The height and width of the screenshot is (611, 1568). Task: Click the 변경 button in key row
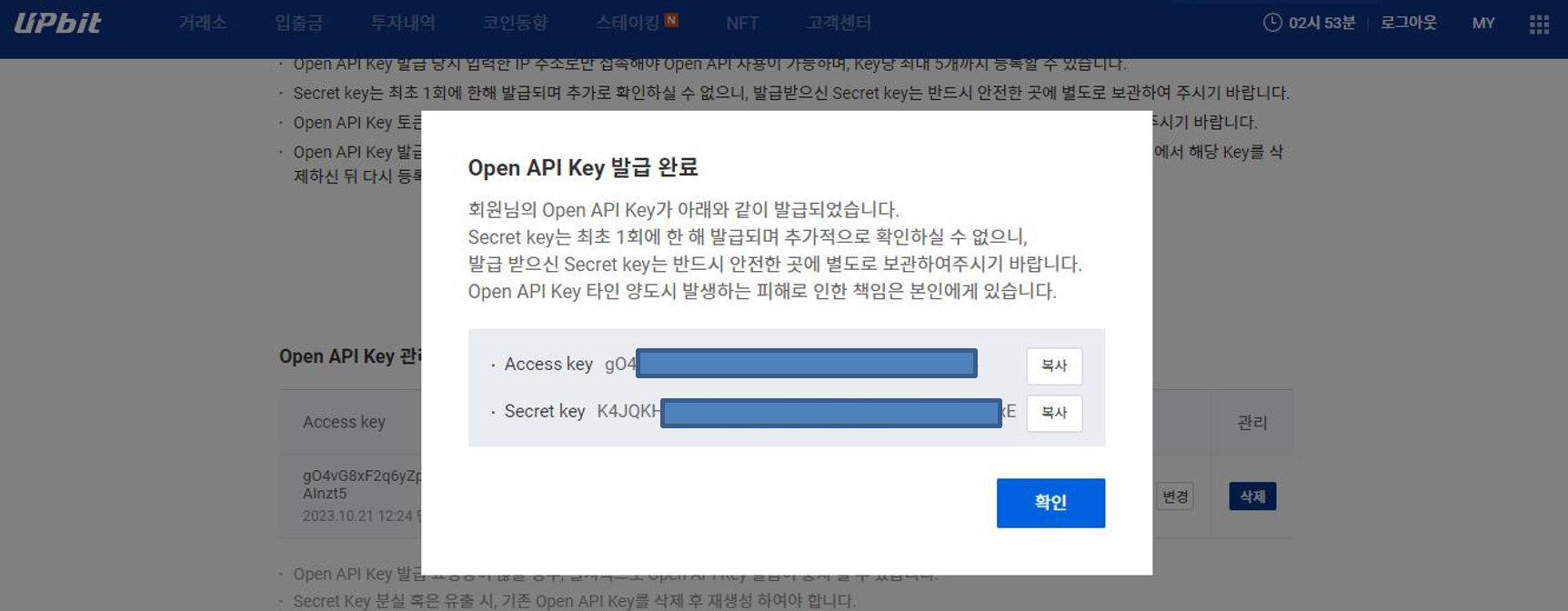[1175, 496]
